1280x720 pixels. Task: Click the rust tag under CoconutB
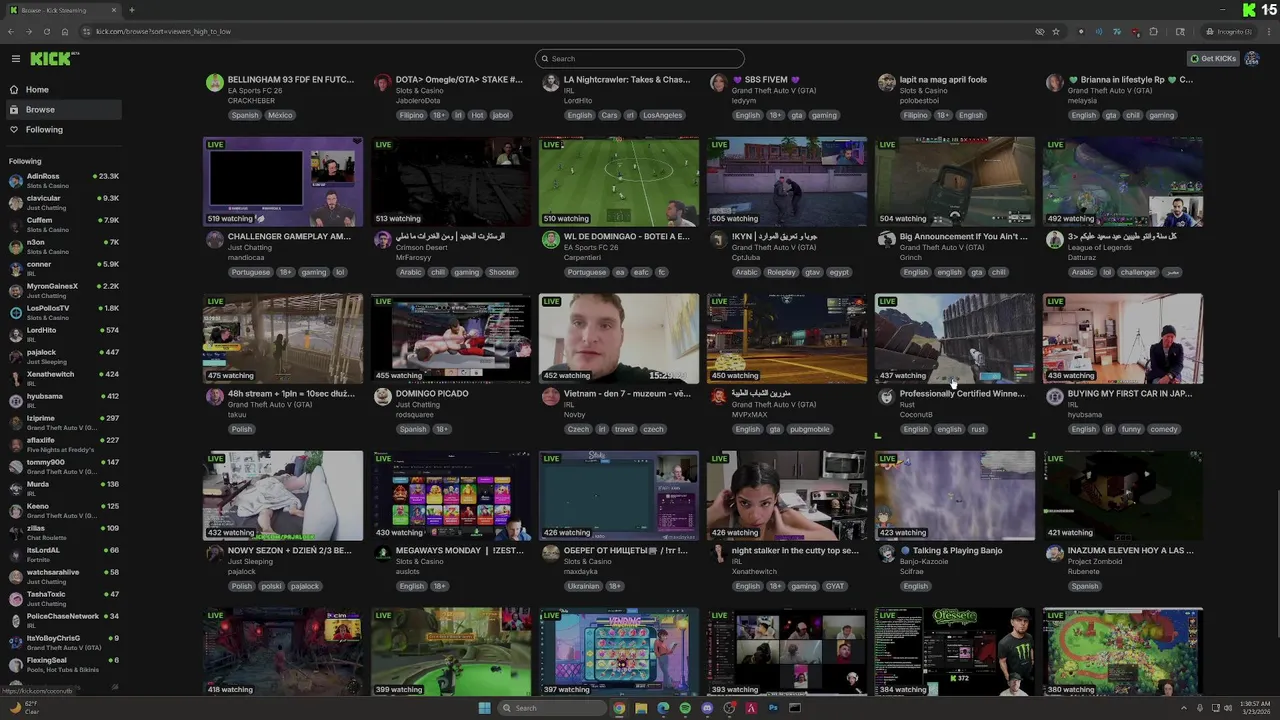tap(978, 429)
